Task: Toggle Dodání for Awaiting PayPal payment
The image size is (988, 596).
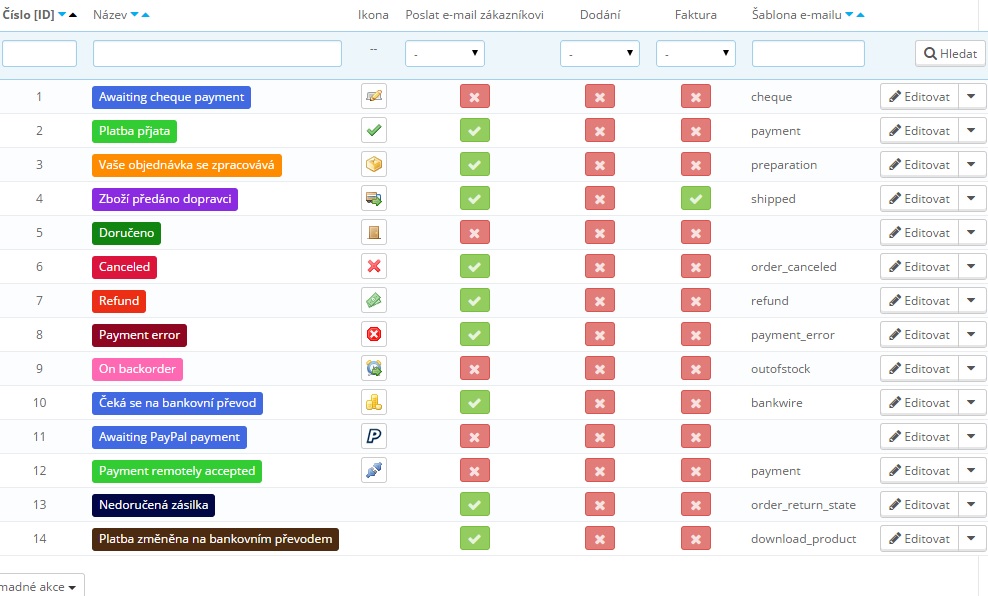Action: tap(600, 437)
